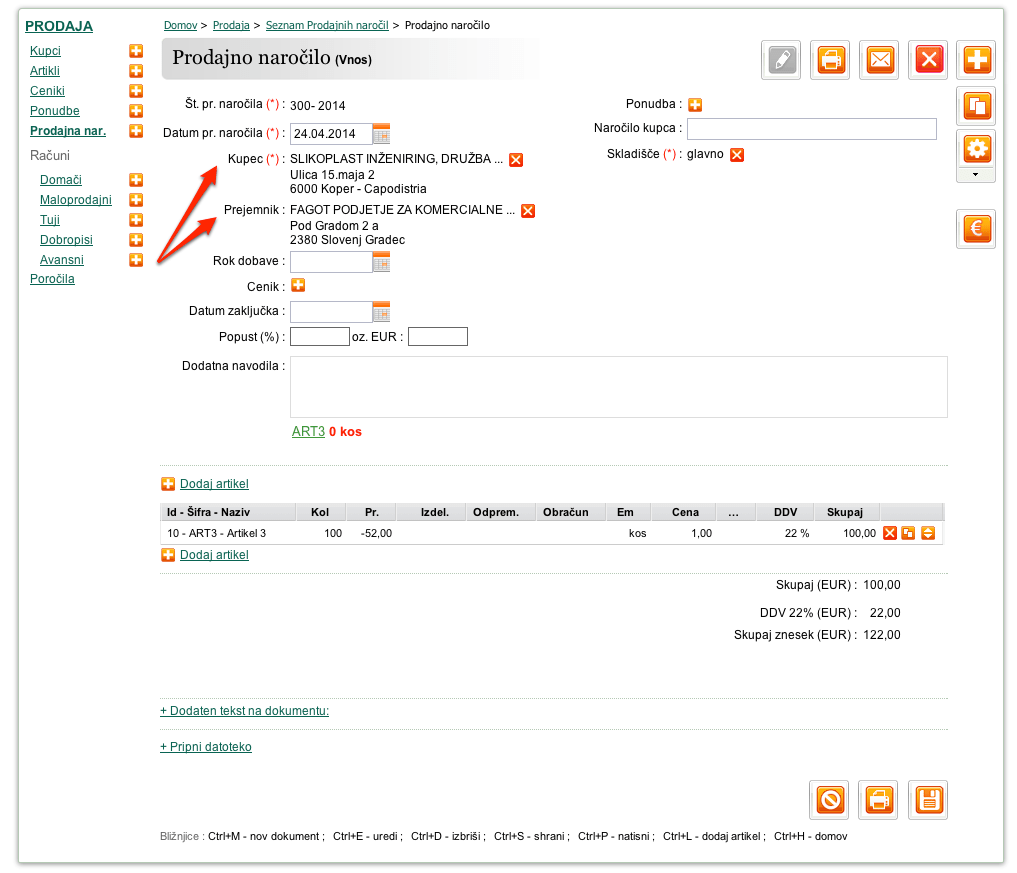The height and width of the screenshot is (873, 1017).
Task: Create new document with large plus icon
Action: tap(977, 60)
